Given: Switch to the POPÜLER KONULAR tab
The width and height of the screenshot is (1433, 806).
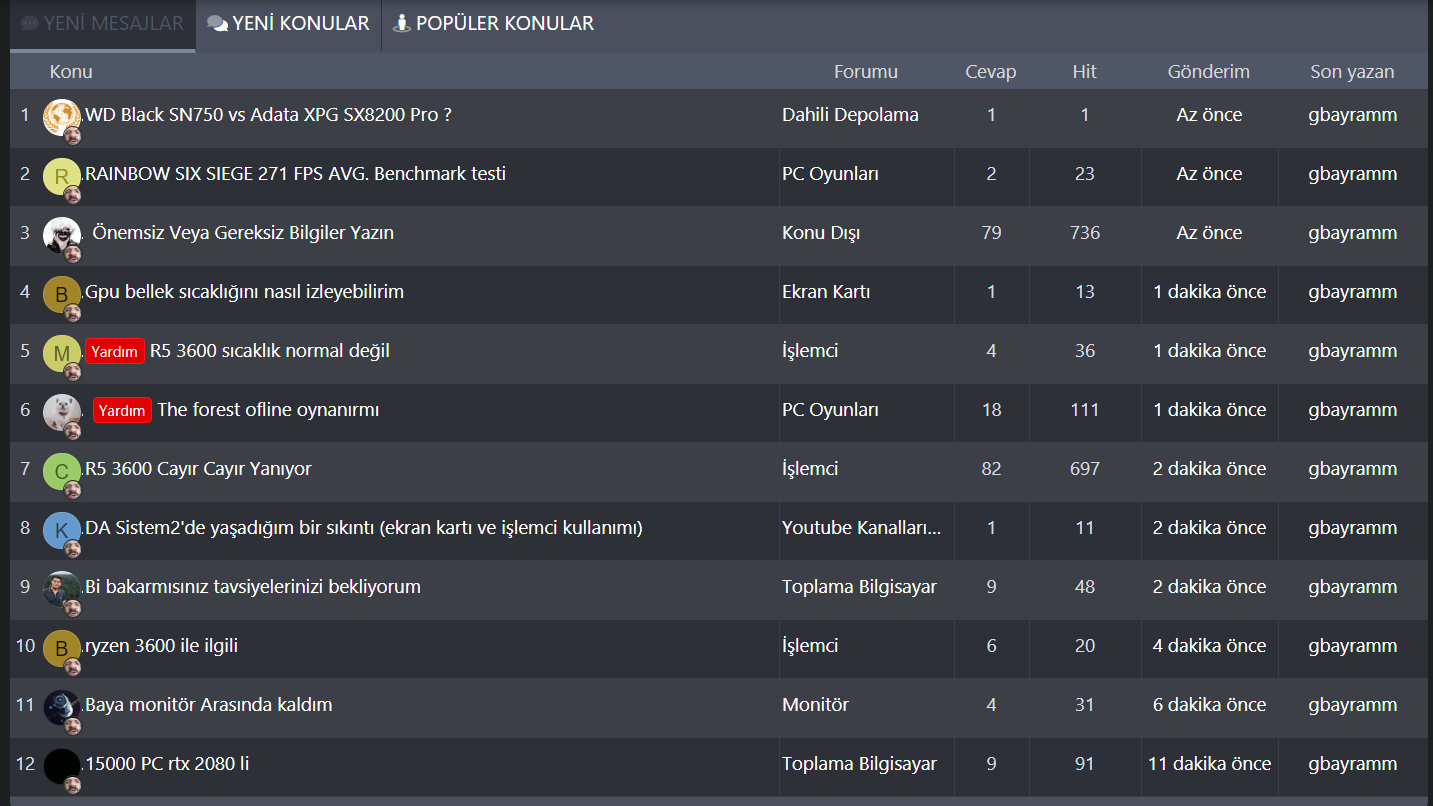Looking at the screenshot, I should tap(494, 23).
